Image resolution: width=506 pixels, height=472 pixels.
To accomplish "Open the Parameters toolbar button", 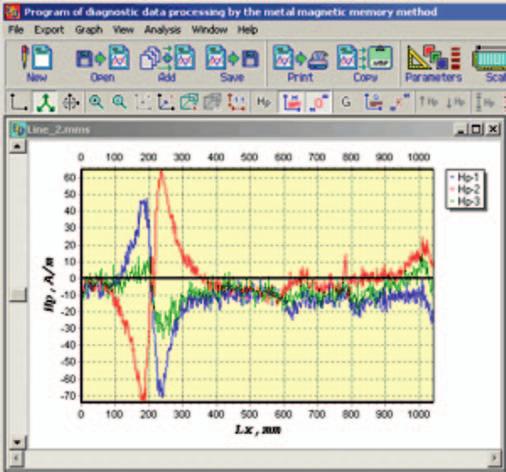I will click(x=433, y=63).
